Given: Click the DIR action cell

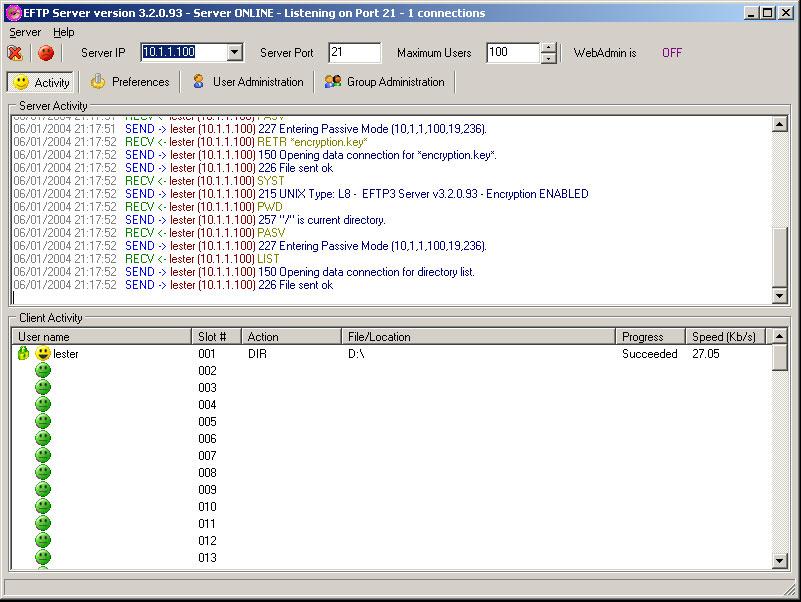Looking at the screenshot, I should click(257, 354).
